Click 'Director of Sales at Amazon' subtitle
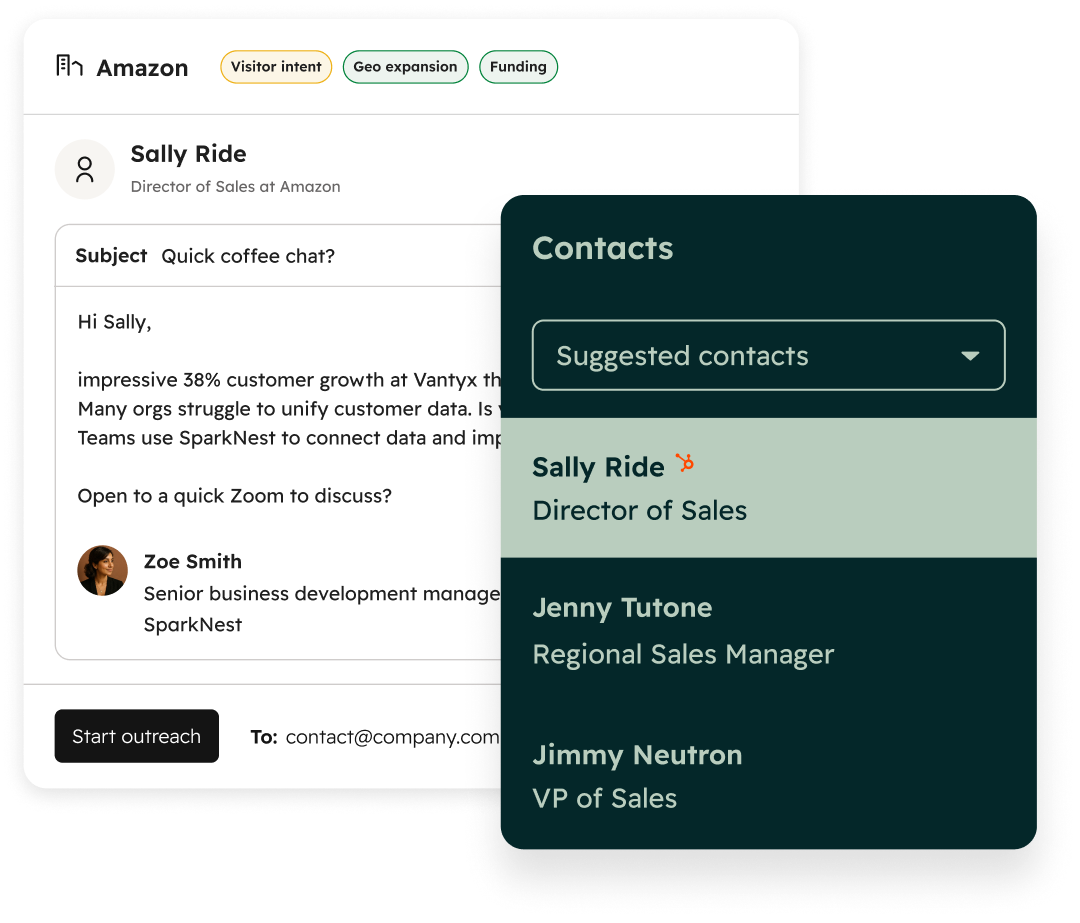1080x923 pixels. coord(236,187)
